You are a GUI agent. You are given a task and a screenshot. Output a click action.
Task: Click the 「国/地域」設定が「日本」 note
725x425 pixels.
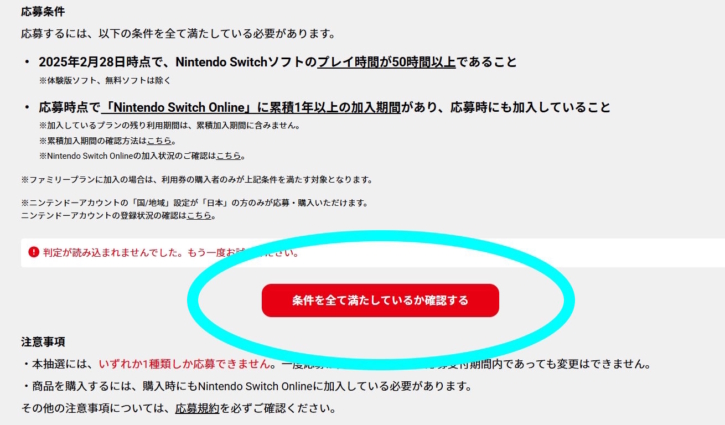coord(194,203)
